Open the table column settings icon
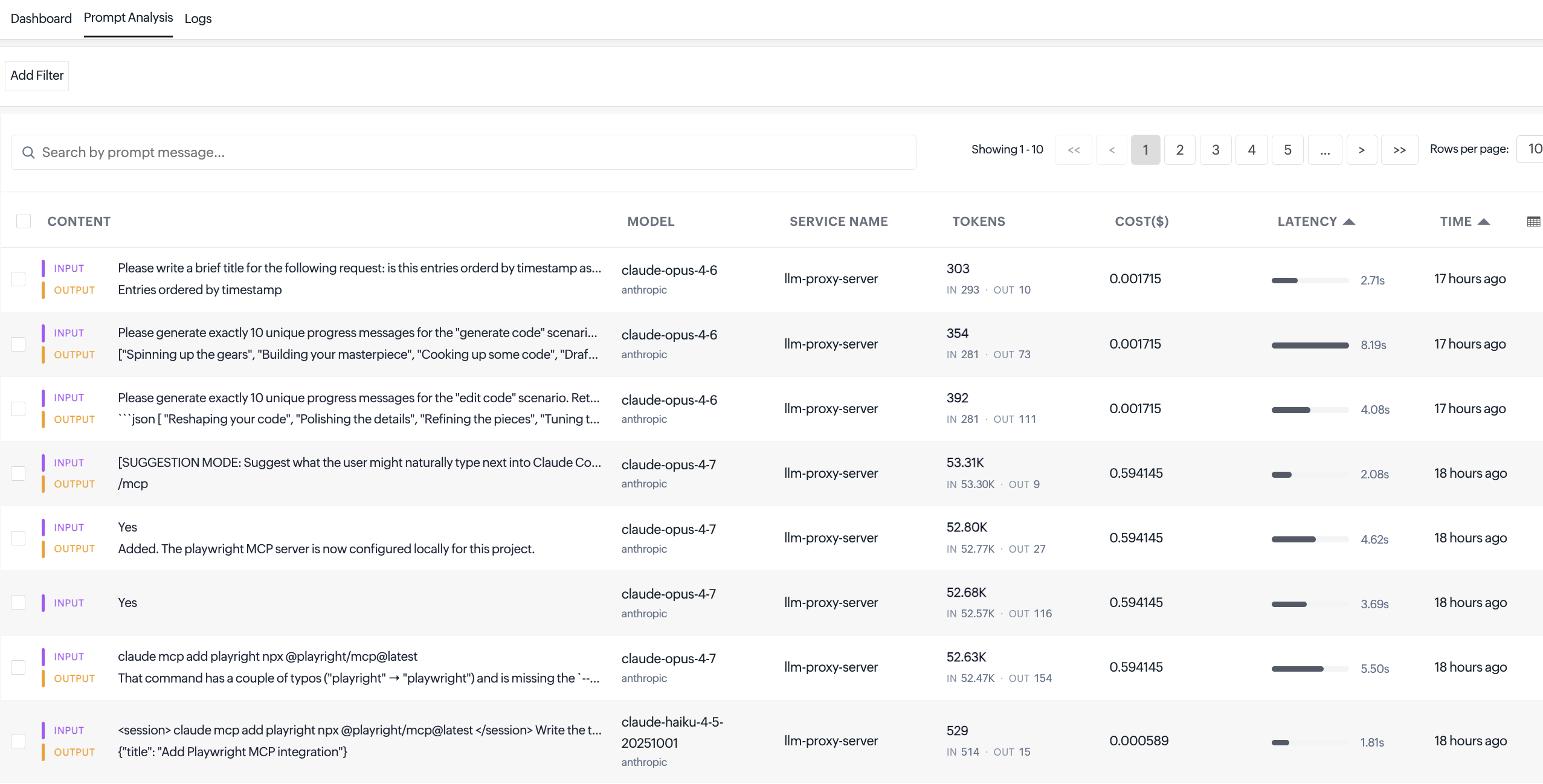Screen dimensions: 1543x784 tap(1533, 222)
